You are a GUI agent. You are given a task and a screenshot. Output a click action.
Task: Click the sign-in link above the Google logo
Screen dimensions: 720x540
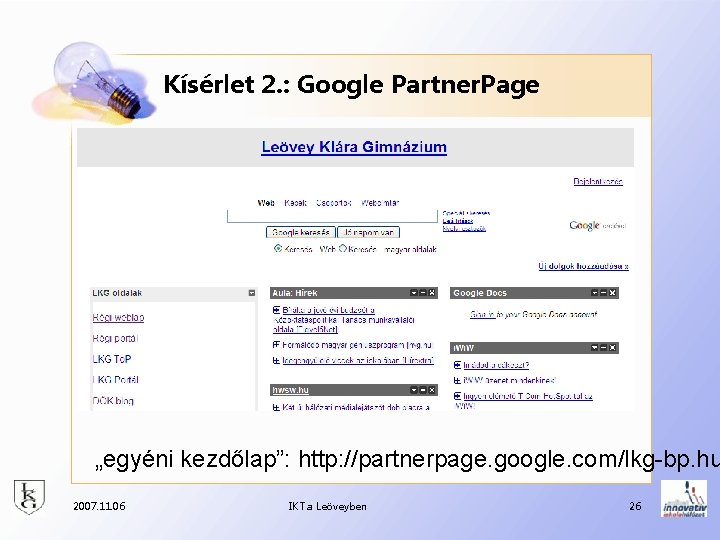point(597,181)
